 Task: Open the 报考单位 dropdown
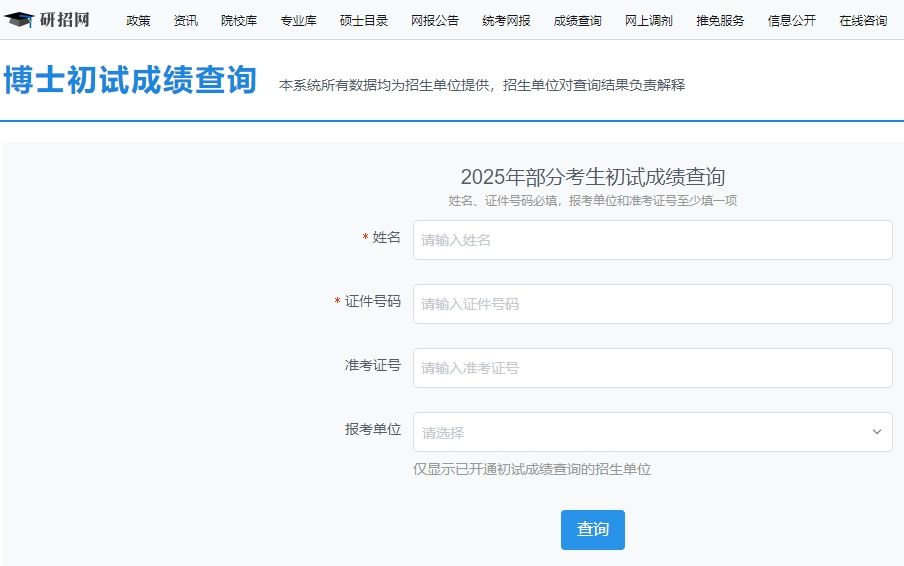[x=653, y=432]
